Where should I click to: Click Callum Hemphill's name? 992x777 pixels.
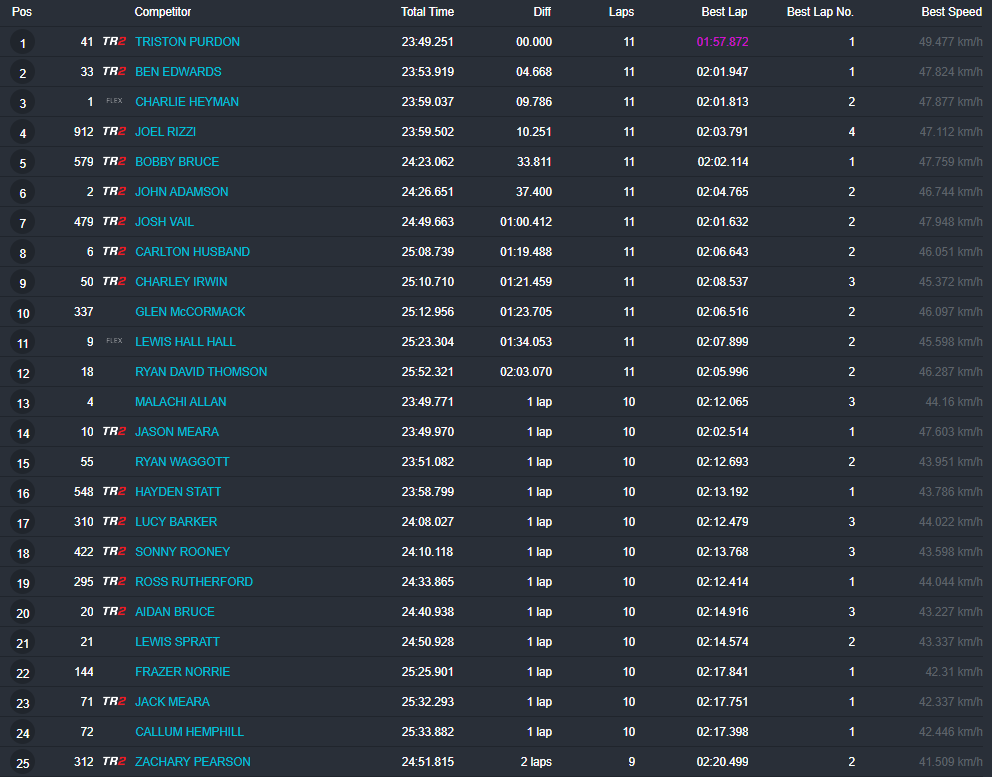click(x=189, y=732)
